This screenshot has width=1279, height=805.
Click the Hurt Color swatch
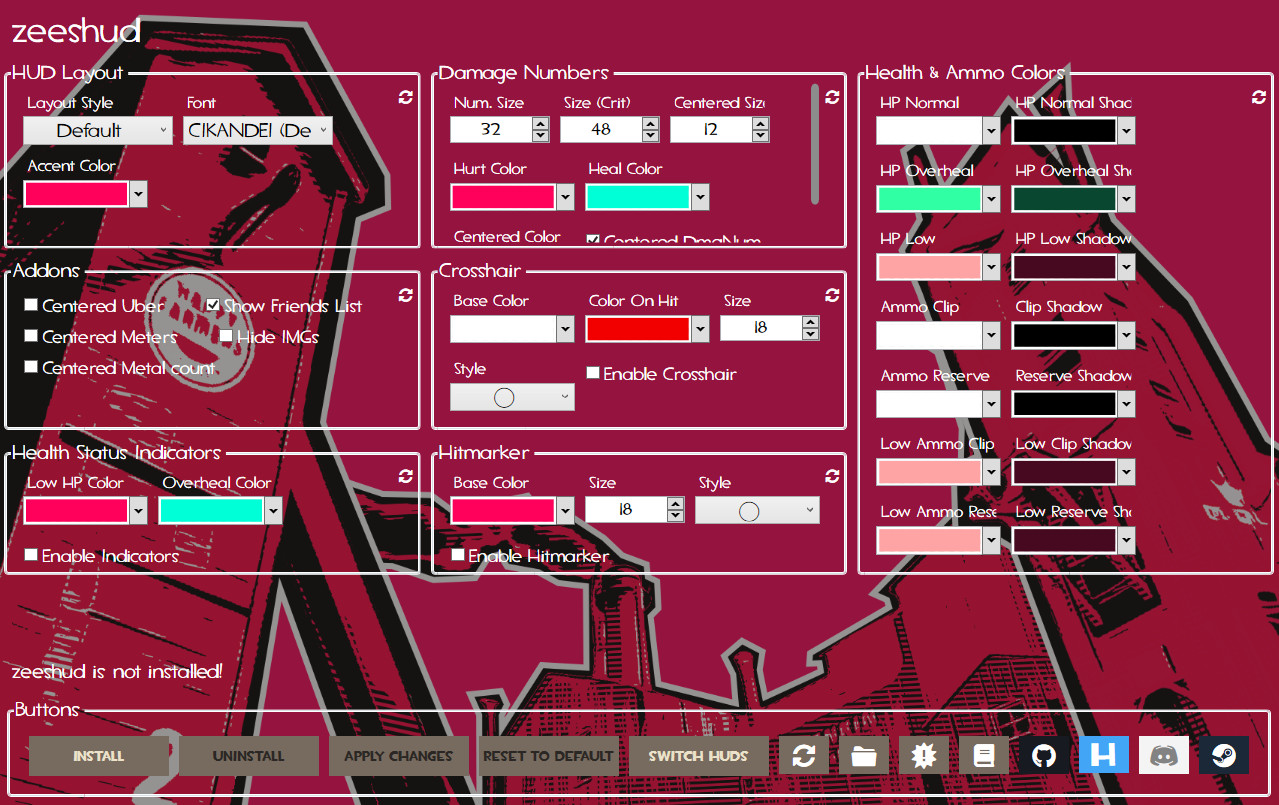coord(503,197)
